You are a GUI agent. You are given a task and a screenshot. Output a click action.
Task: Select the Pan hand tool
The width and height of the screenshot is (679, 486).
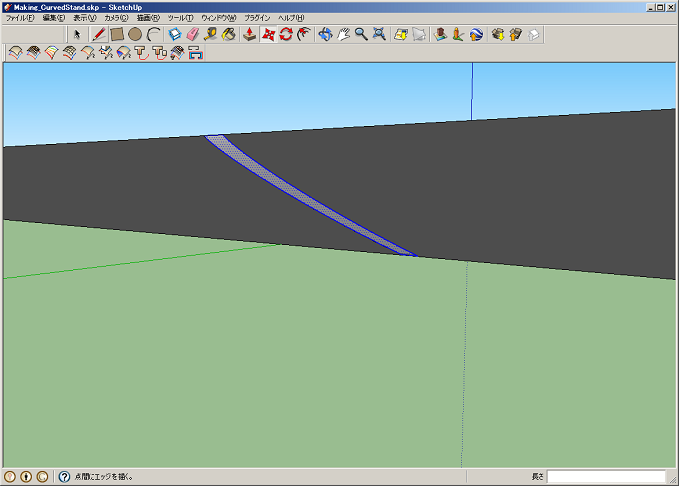pos(342,34)
